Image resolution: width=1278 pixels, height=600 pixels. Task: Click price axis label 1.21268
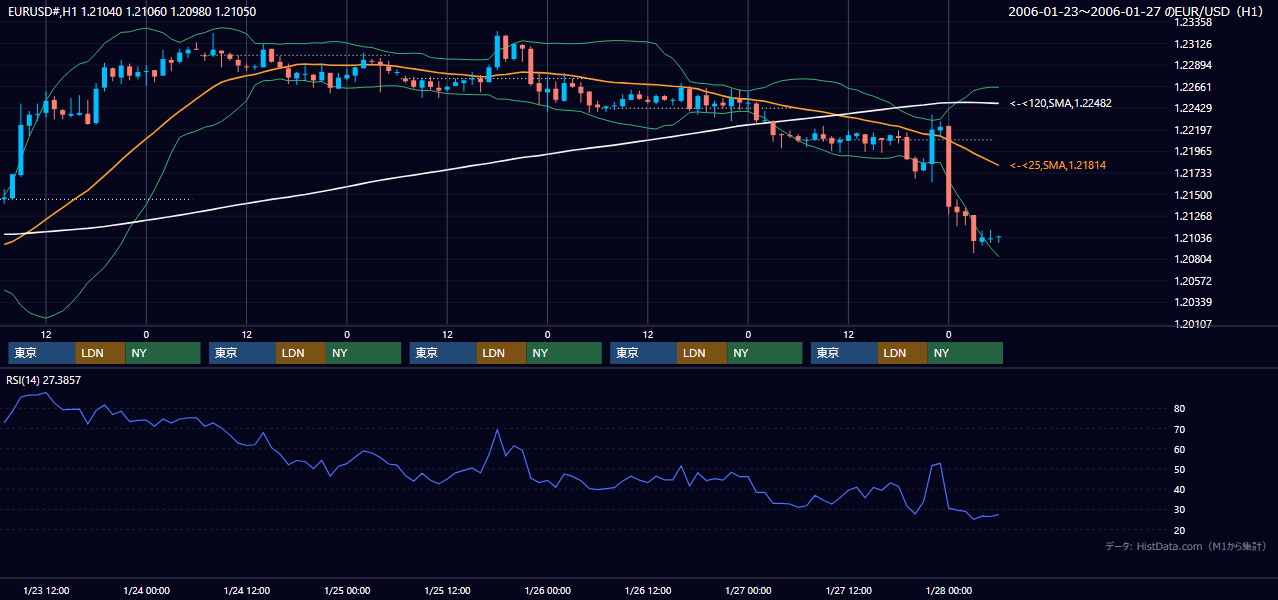(x=1193, y=216)
